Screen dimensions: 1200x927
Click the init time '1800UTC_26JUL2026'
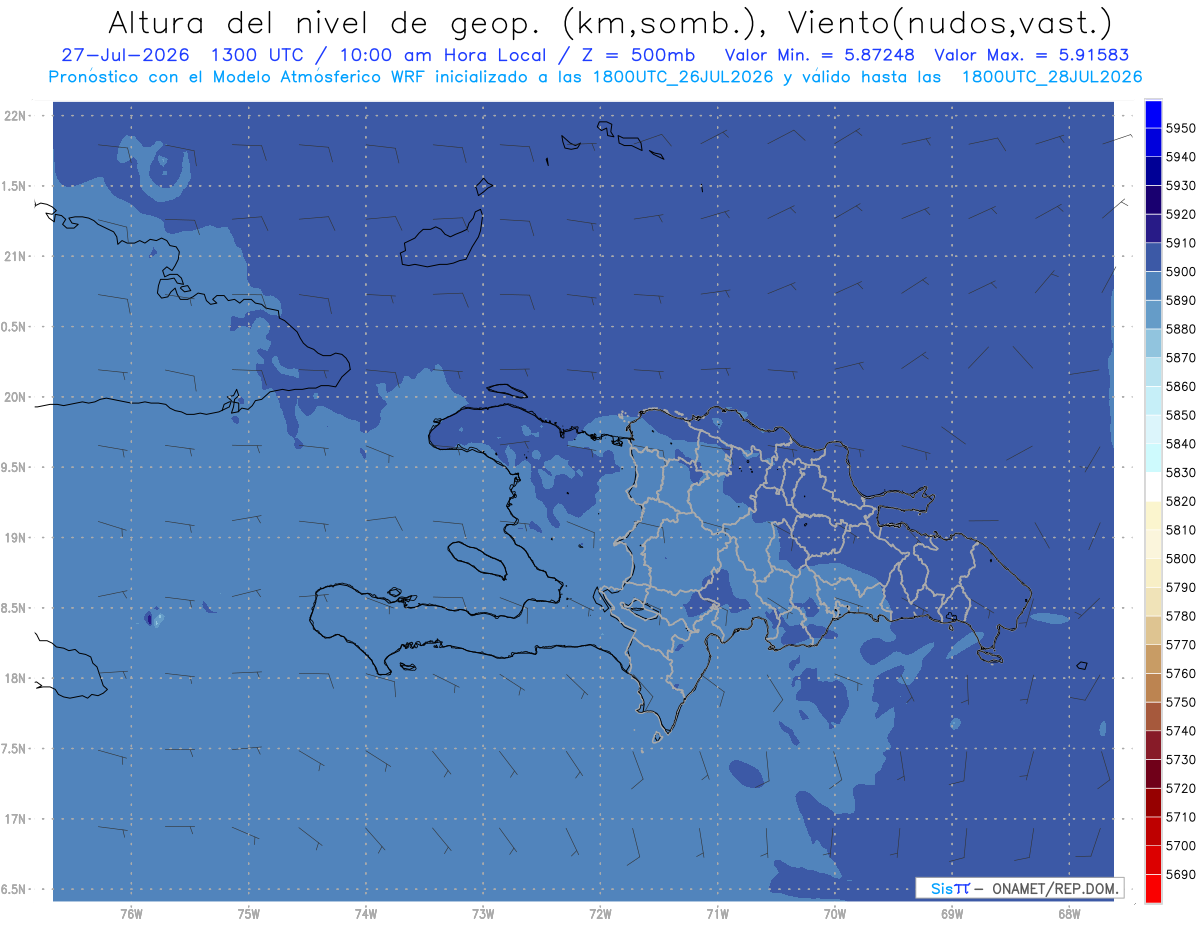click(x=686, y=77)
